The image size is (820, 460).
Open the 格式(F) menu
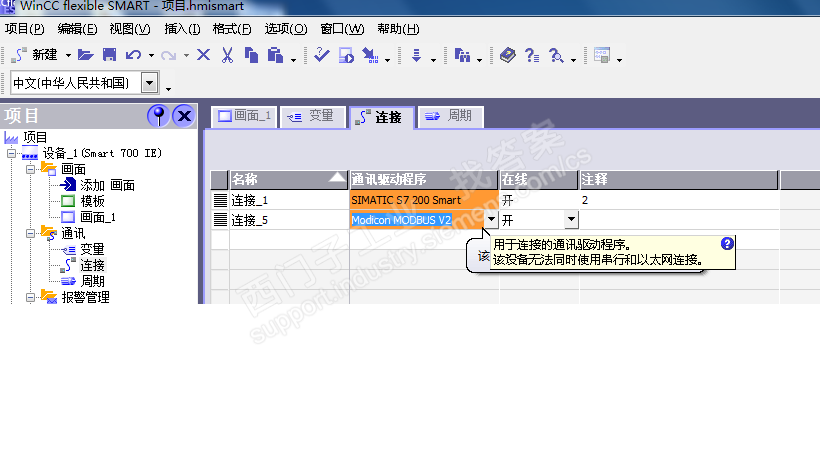pyautogui.click(x=232, y=29)
